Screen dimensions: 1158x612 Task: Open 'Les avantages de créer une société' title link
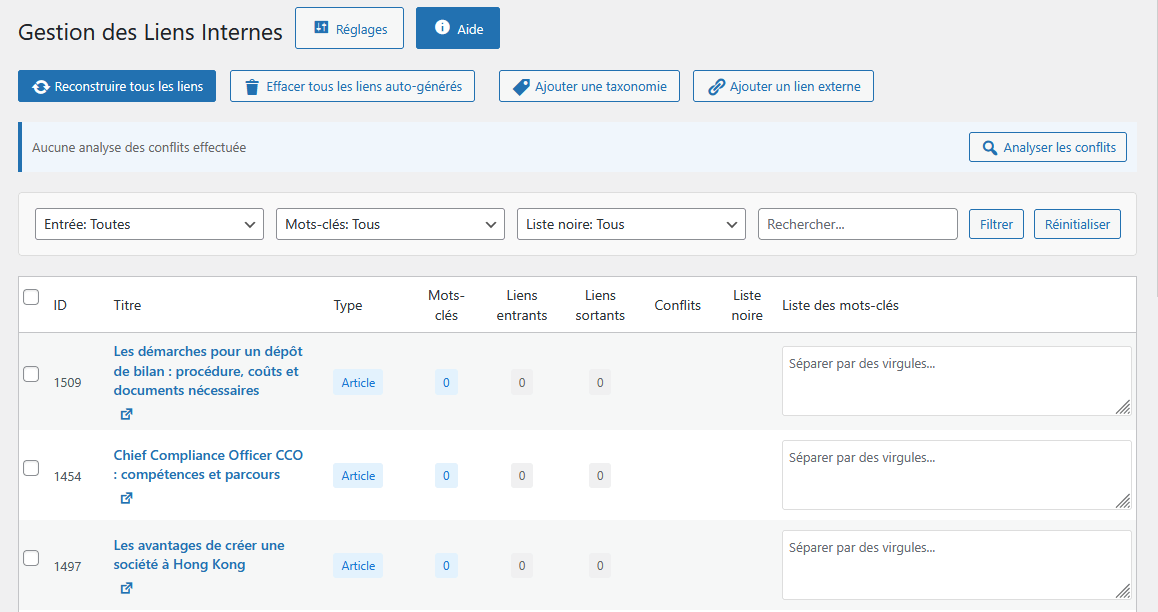(198, 555)
